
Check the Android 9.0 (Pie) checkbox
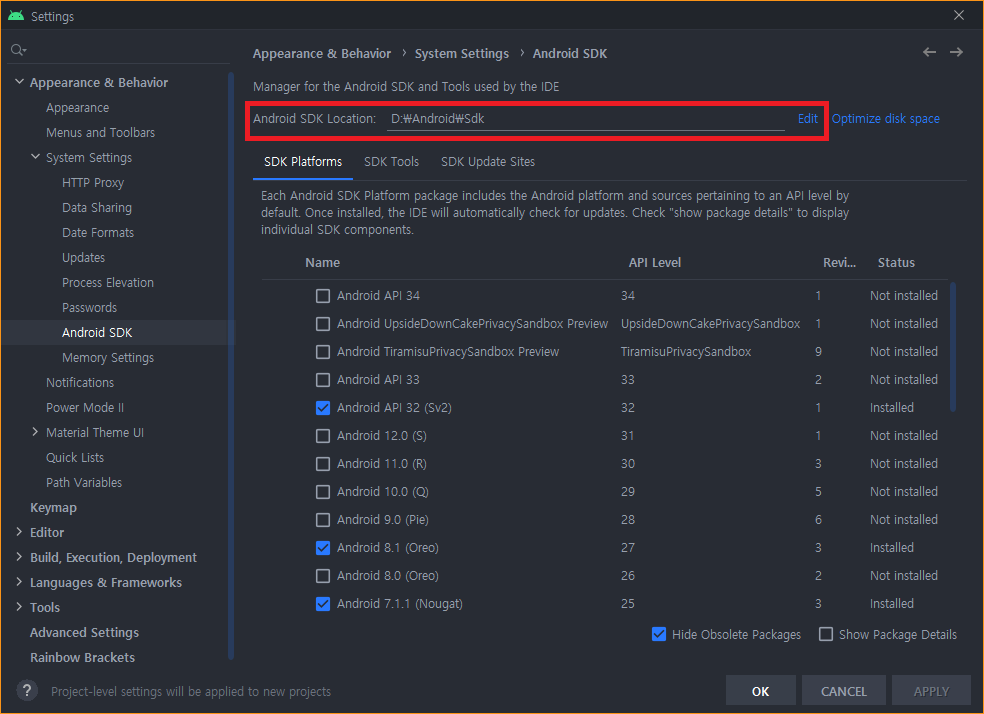click(x=323, y=520)
